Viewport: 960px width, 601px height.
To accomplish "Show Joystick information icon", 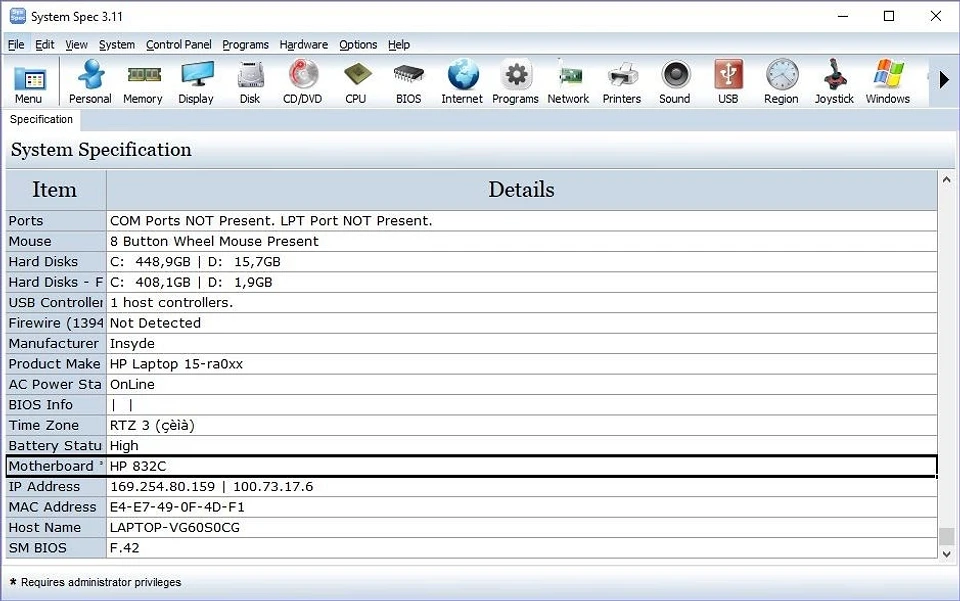I will pos(834,81).
